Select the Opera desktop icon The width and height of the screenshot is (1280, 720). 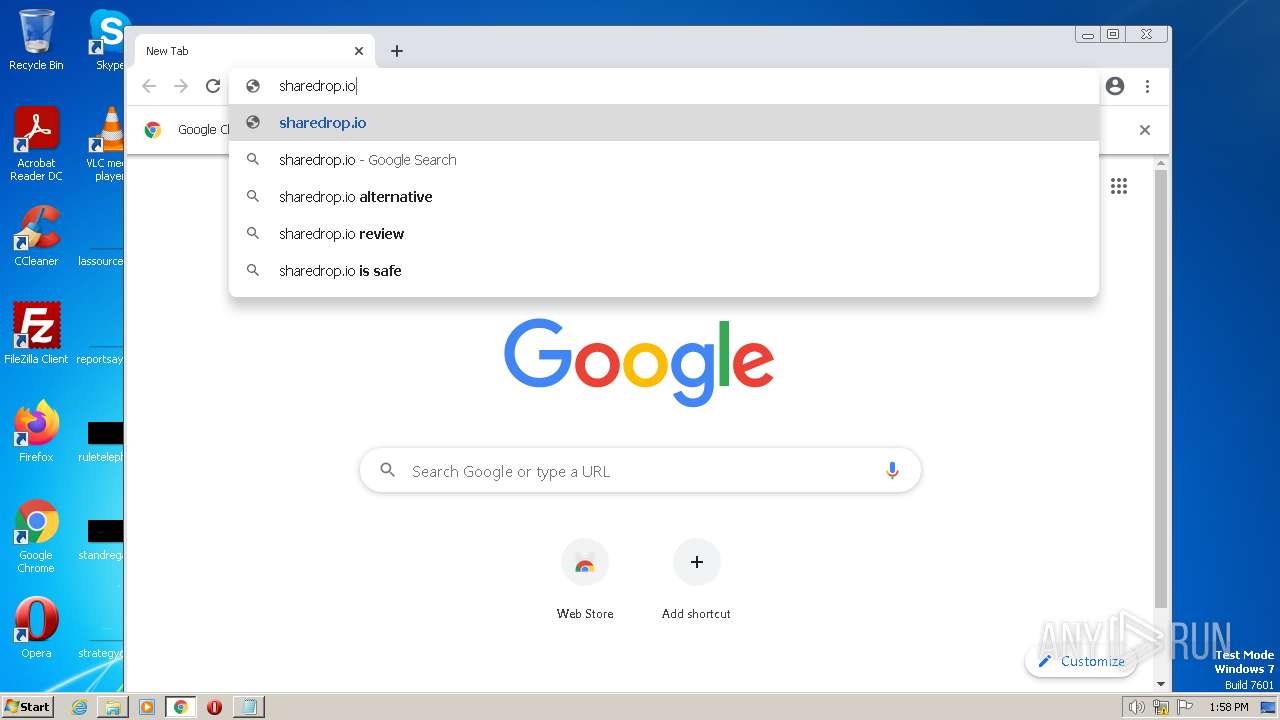pos(36,628)
